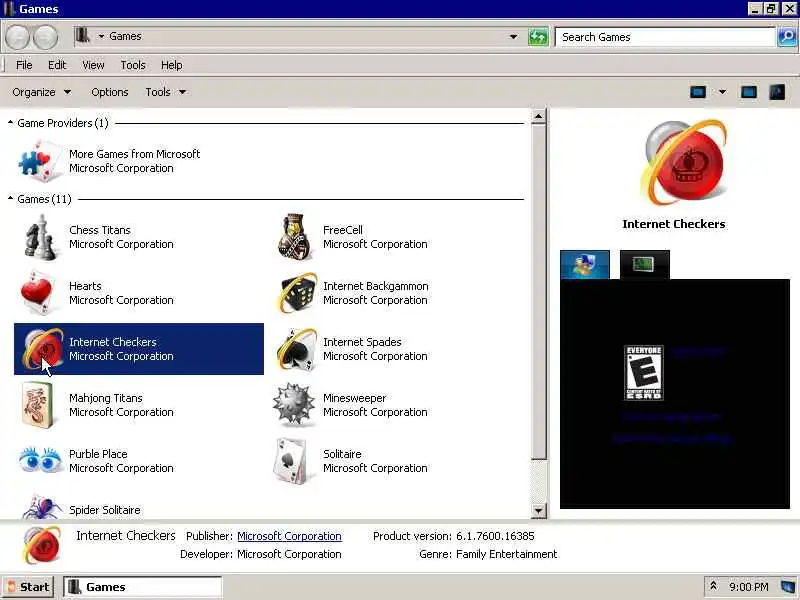Open the location dropdown arrow before Games
The width and height of the screenshot is (800, 600).
click(101, 36)
